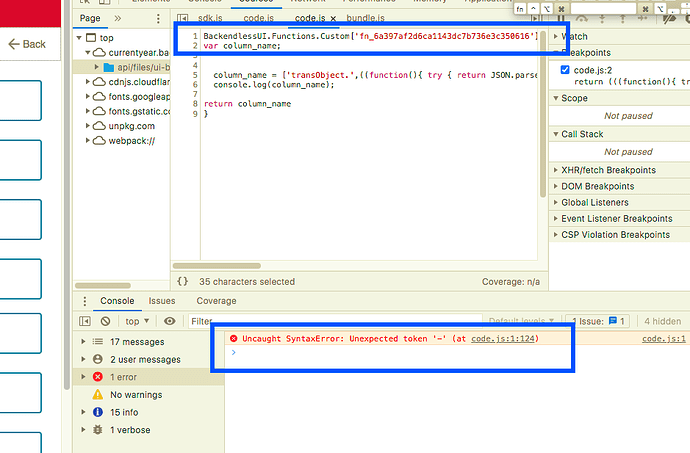Expand the DOM Breakpoints section
690x453 pixels.
pos(555,186)
